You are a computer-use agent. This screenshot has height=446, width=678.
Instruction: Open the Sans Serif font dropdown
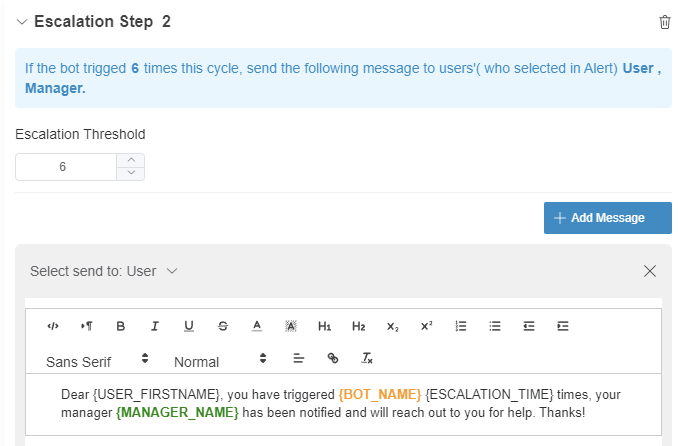(x=97, y=360)
